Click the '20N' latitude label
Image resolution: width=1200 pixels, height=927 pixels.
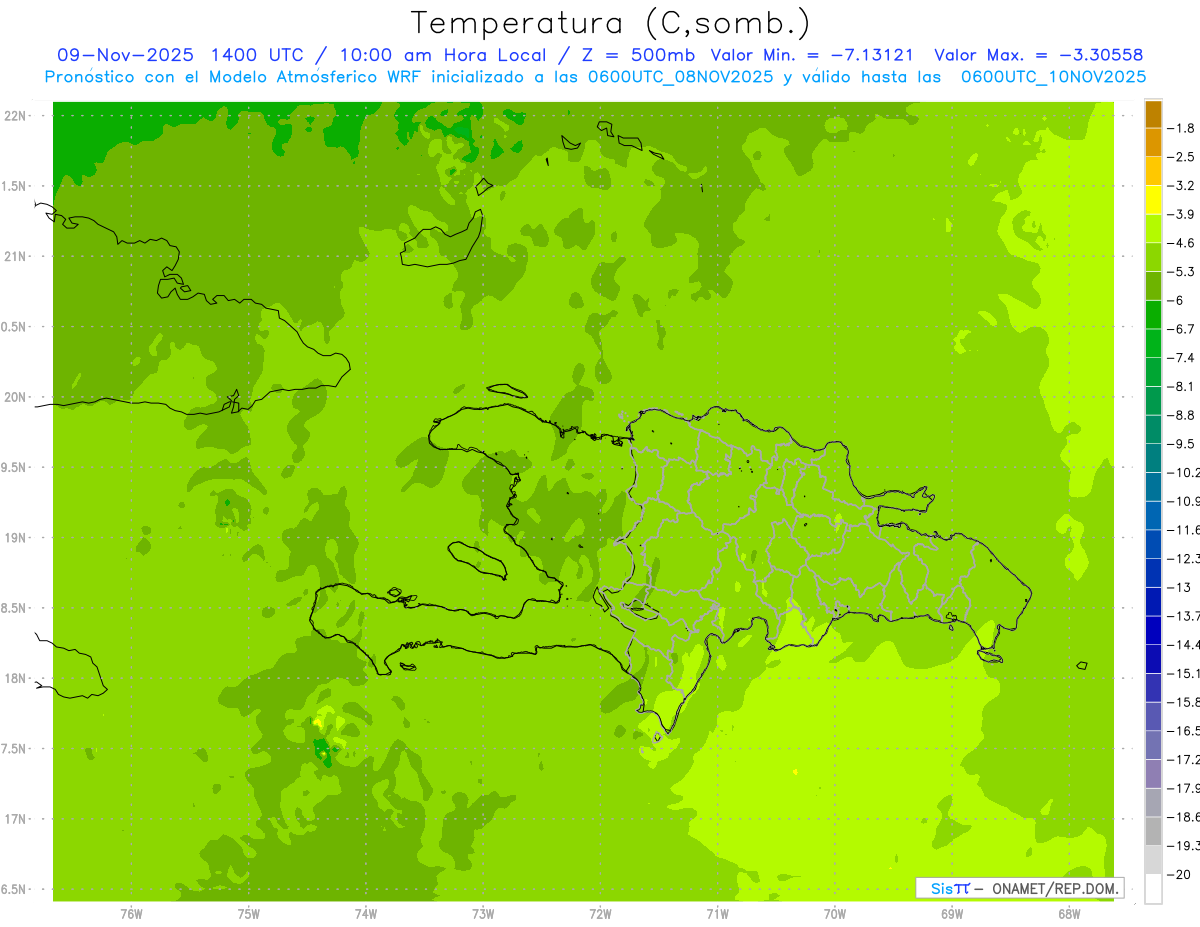pyautogui.click(x=14, y=397)
